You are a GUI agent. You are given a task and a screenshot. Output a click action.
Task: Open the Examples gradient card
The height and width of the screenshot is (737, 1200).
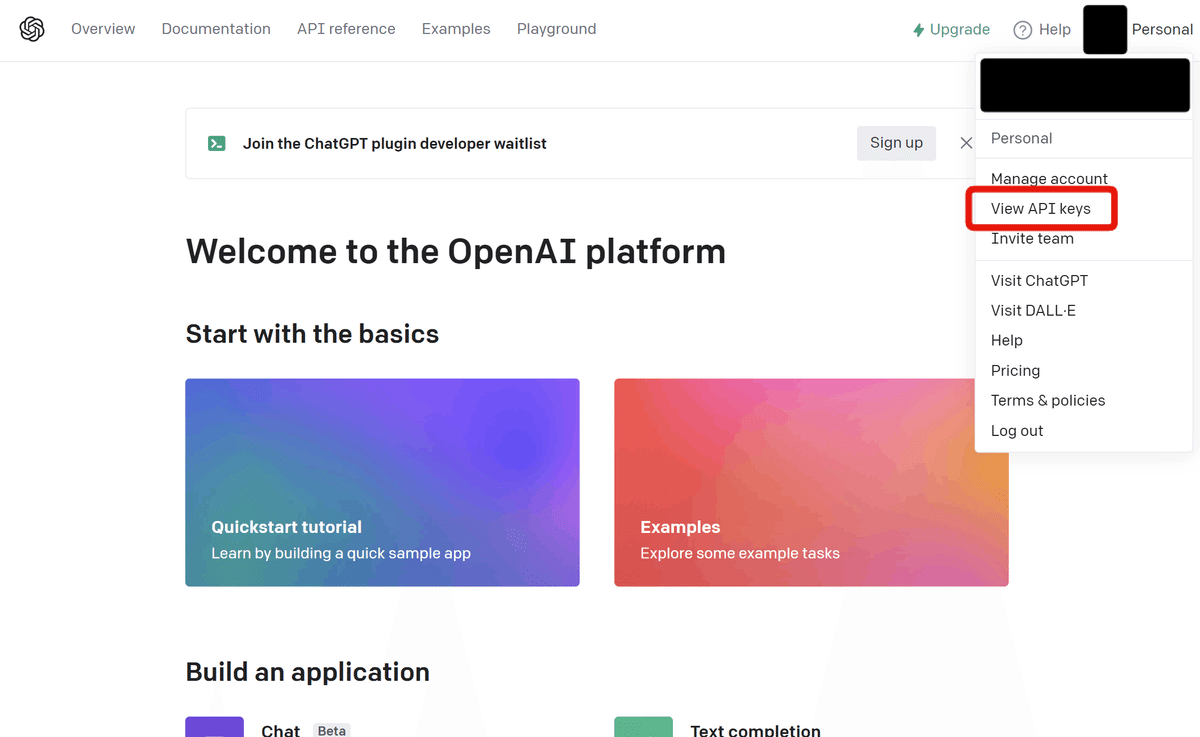(811, 482)
